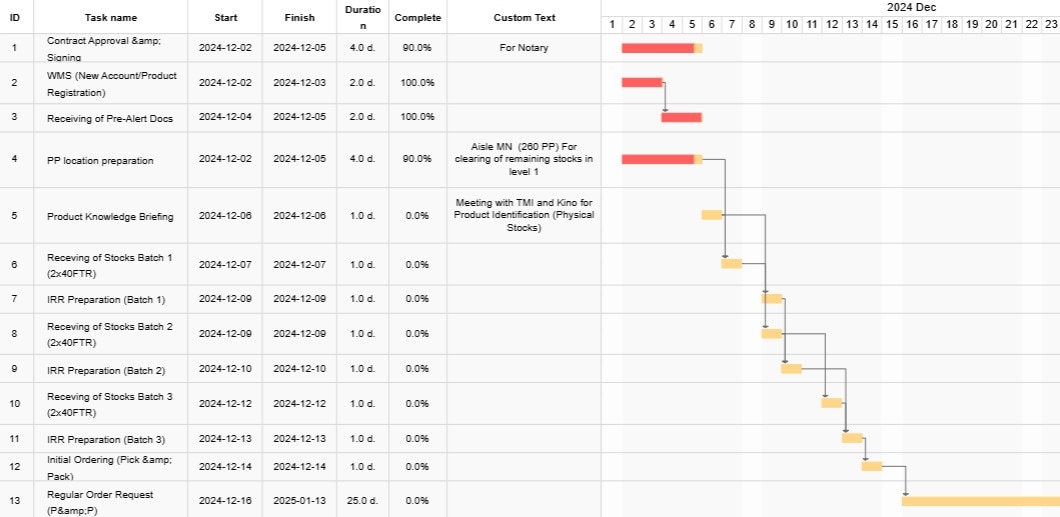Click the WMS registration Gantt bar

tap(641, 82)
